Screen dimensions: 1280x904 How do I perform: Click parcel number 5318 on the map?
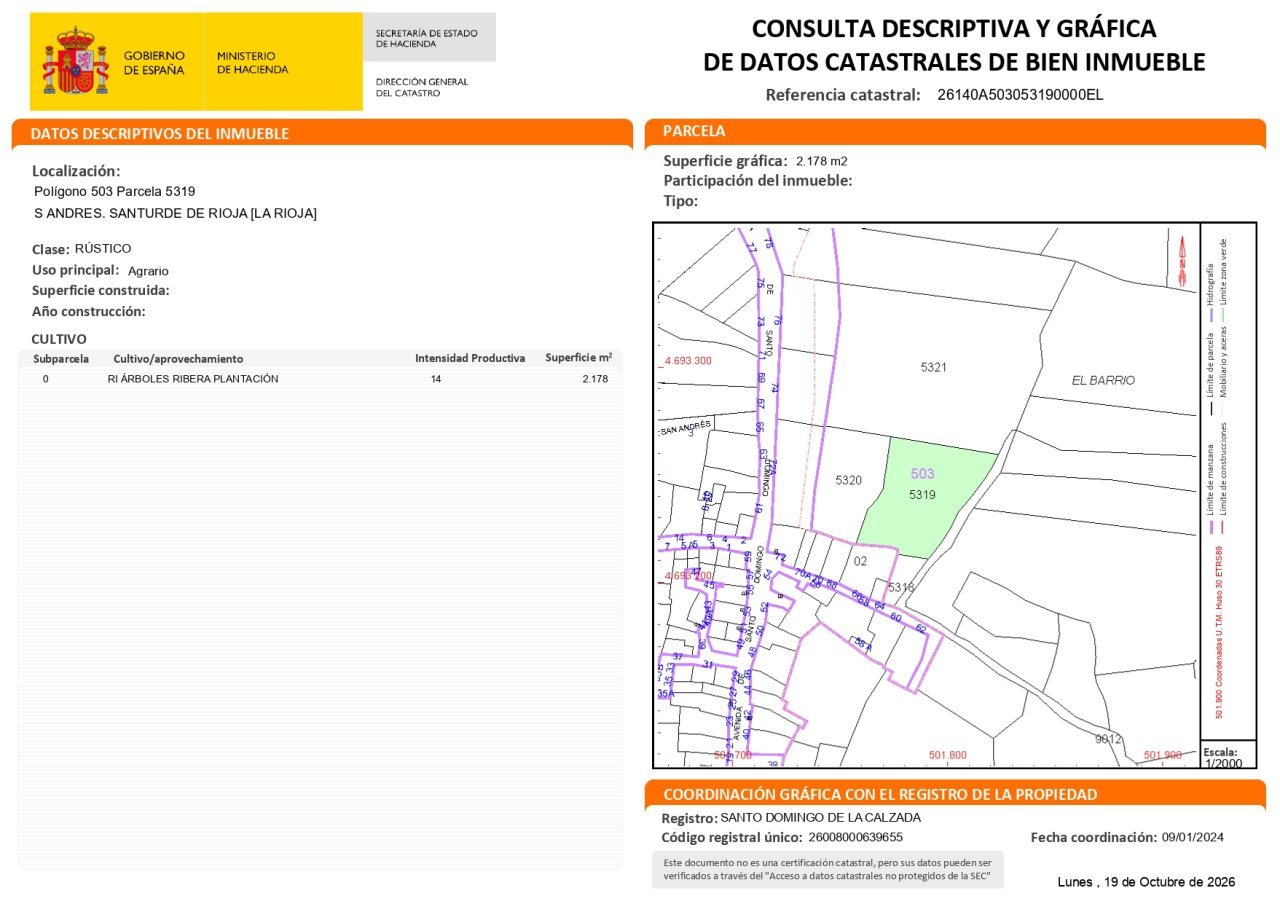click(x=901, y=587)
